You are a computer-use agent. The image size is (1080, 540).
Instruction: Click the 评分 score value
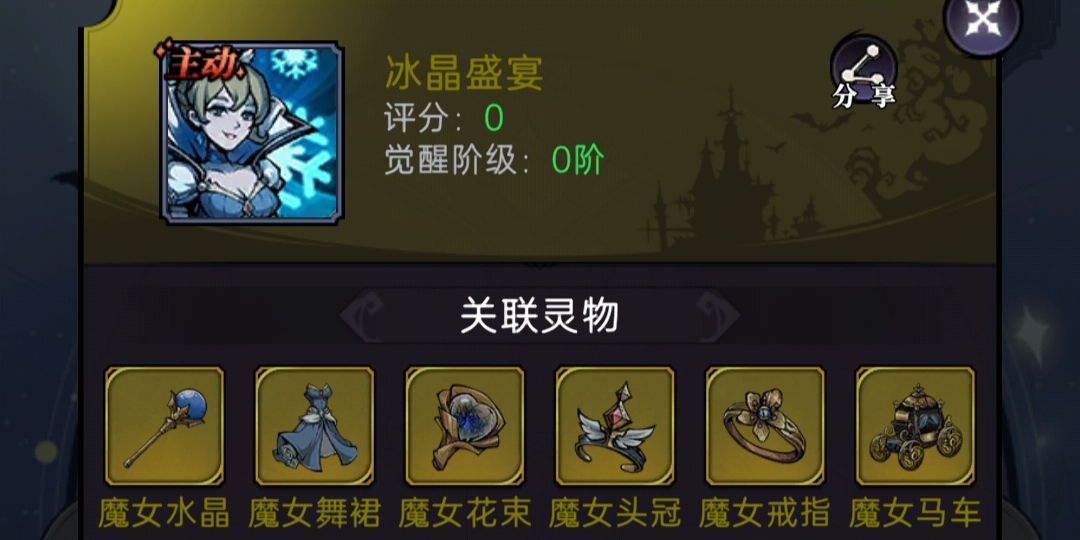494,119
